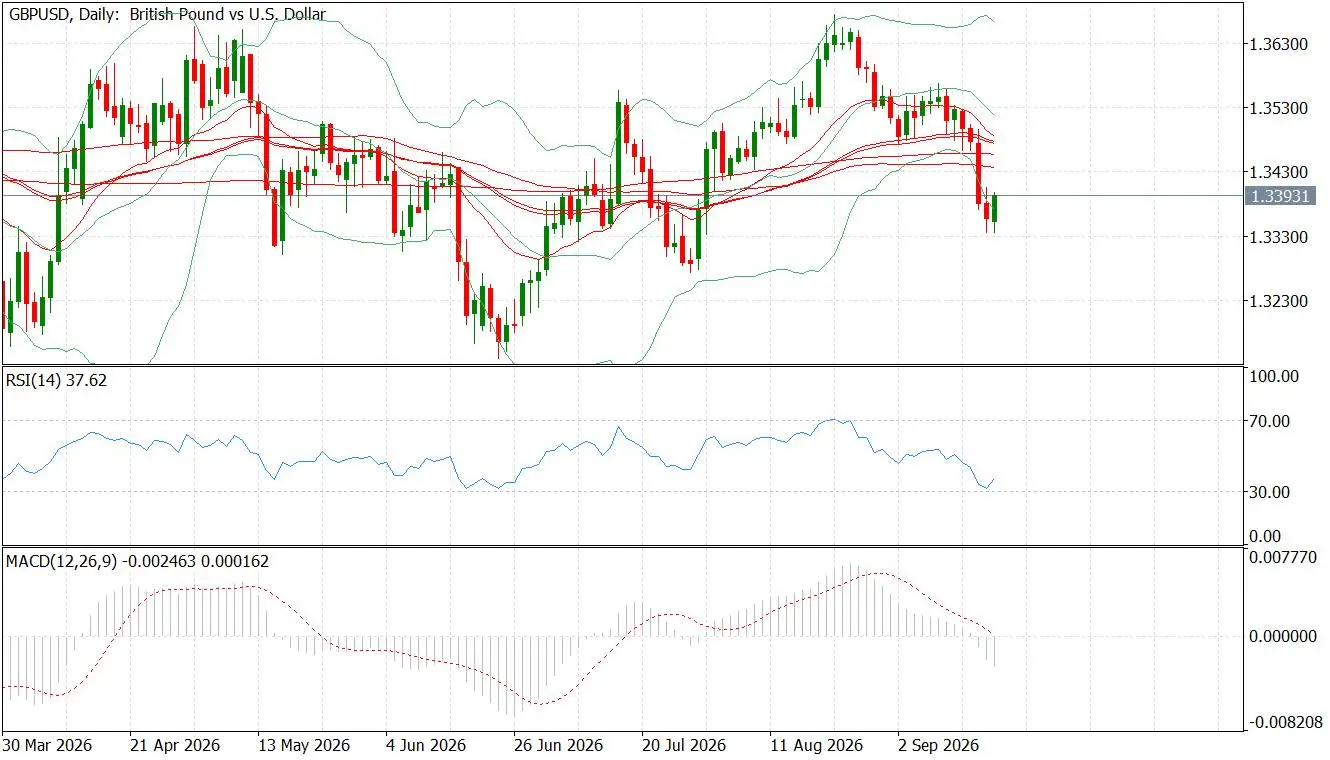Click the 13 May 2026 date label
The width and height of the screenshot is (1330, 760).
tap(303, 746)
